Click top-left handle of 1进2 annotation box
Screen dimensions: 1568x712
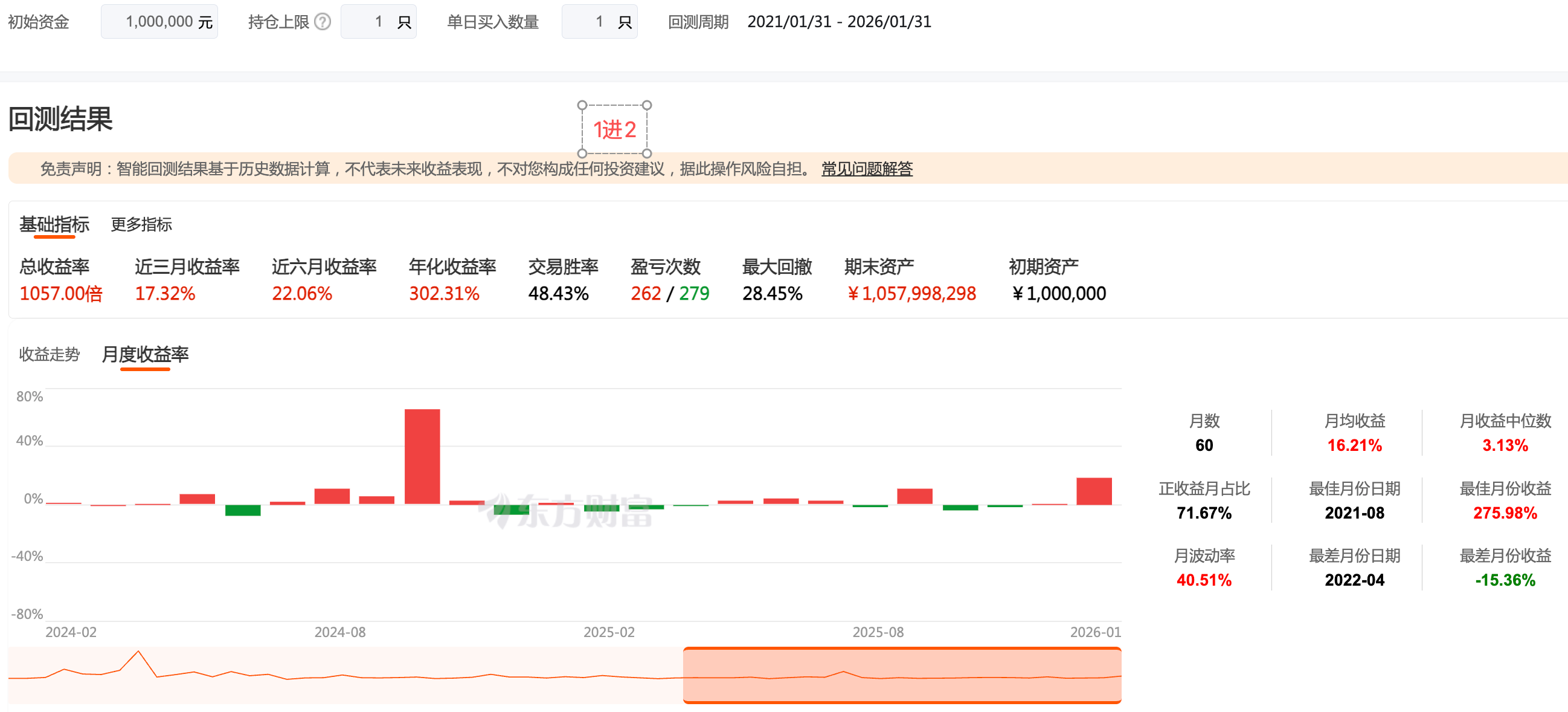[x=582, y=105]
